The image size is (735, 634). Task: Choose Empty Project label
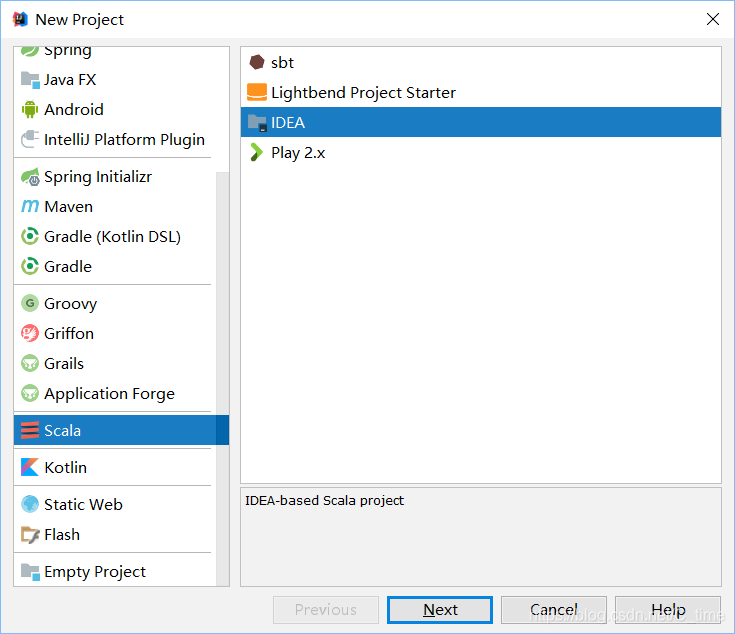(x=95, y=572)
